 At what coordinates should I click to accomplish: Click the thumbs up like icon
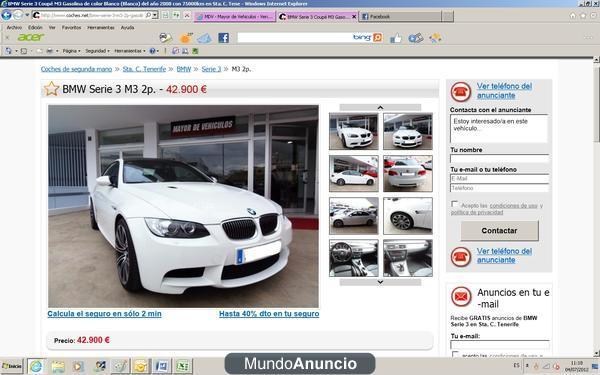pyautogui.click(x=396, y=38)
